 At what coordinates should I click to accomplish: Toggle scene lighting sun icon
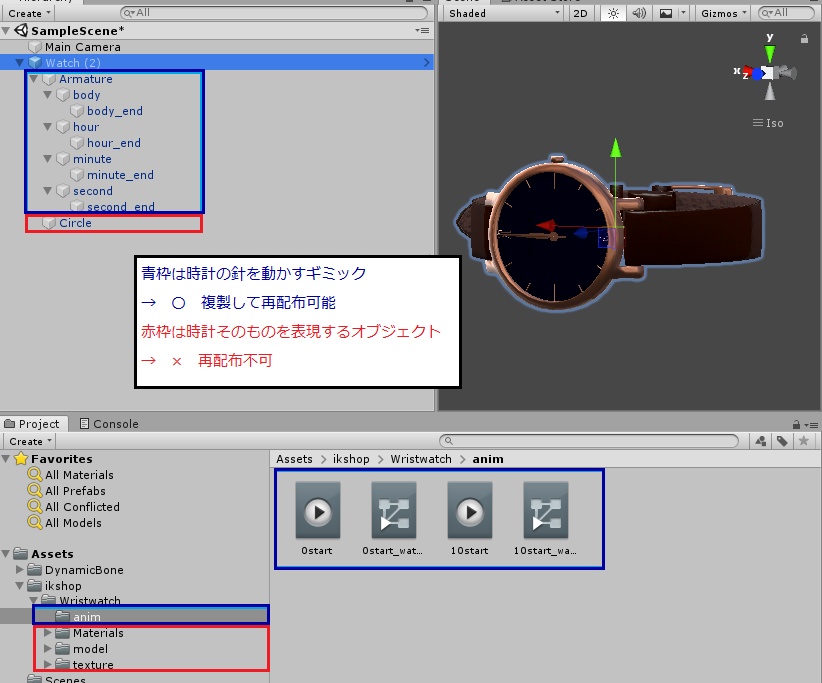click(613, 13)
